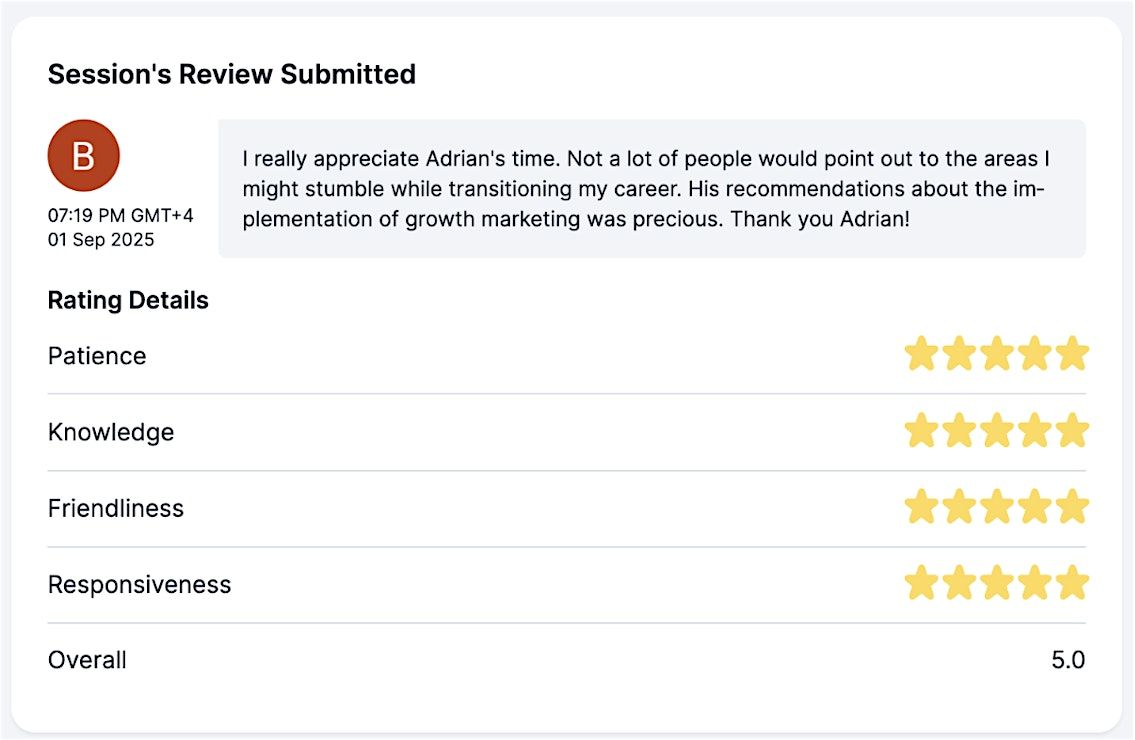Click the red B reviewer avatar
The height and width of the screenshot is (740, 1135).
(84, 156)
